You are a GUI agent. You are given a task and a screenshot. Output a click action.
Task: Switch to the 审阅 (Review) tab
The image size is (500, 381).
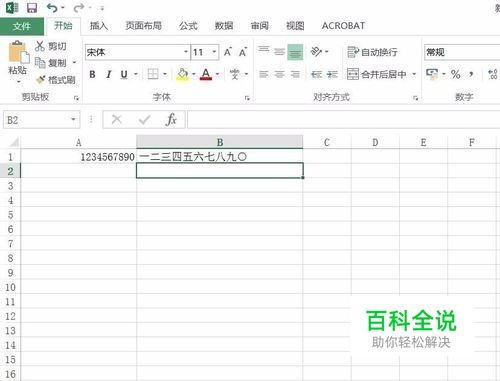pos(259,26)
